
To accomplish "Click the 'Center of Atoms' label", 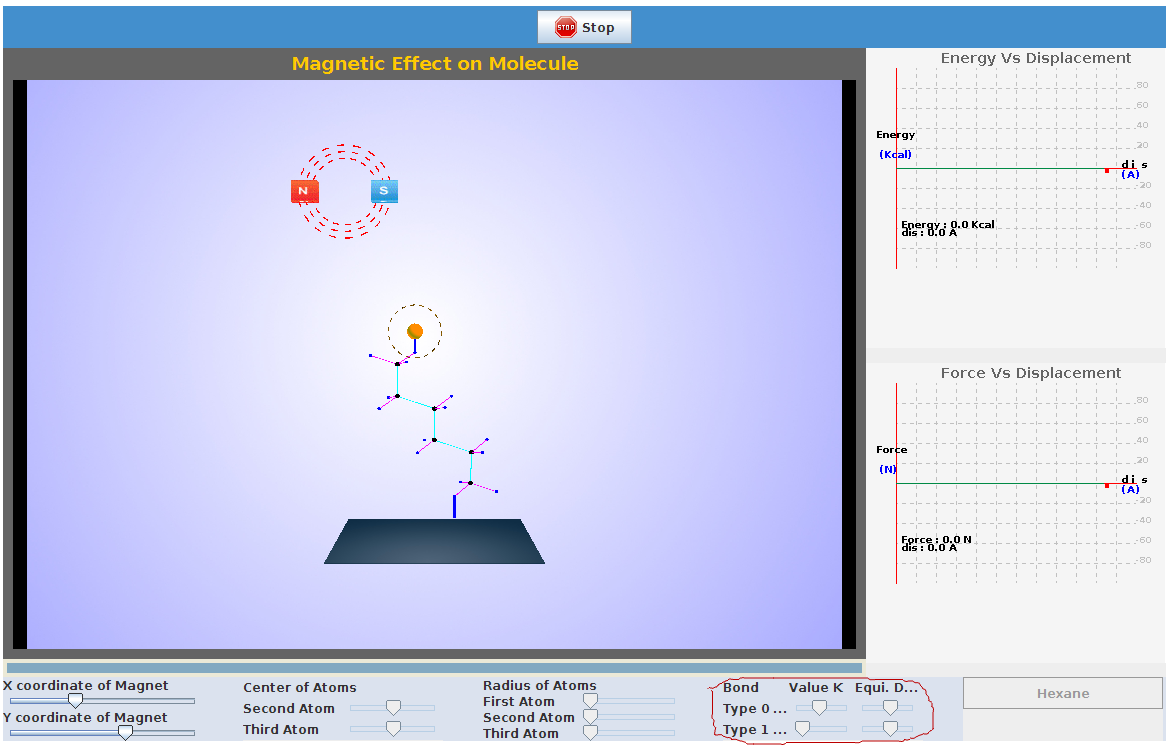I will (300, 687).
